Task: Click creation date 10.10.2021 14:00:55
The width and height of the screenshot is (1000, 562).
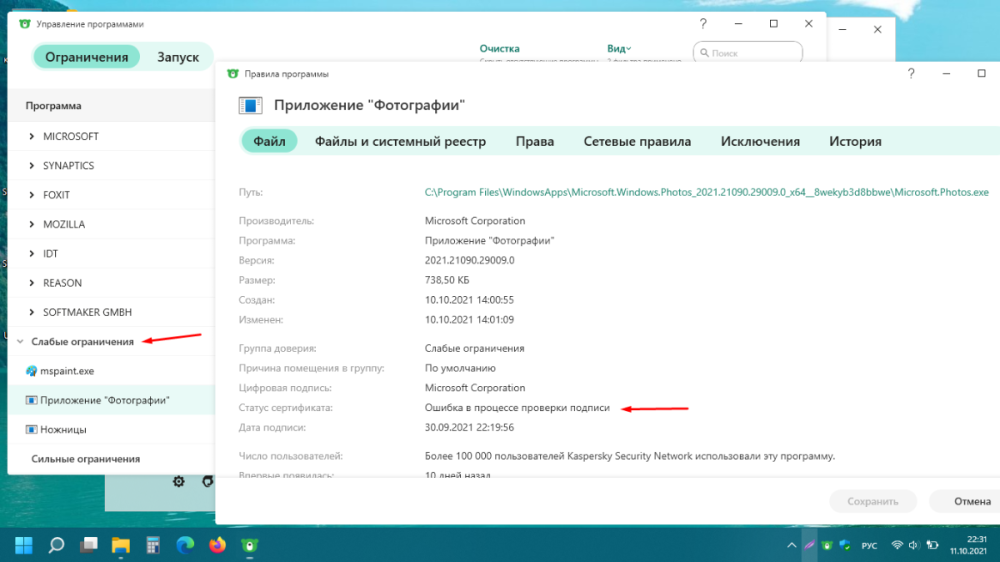Action: click(469, 300)
